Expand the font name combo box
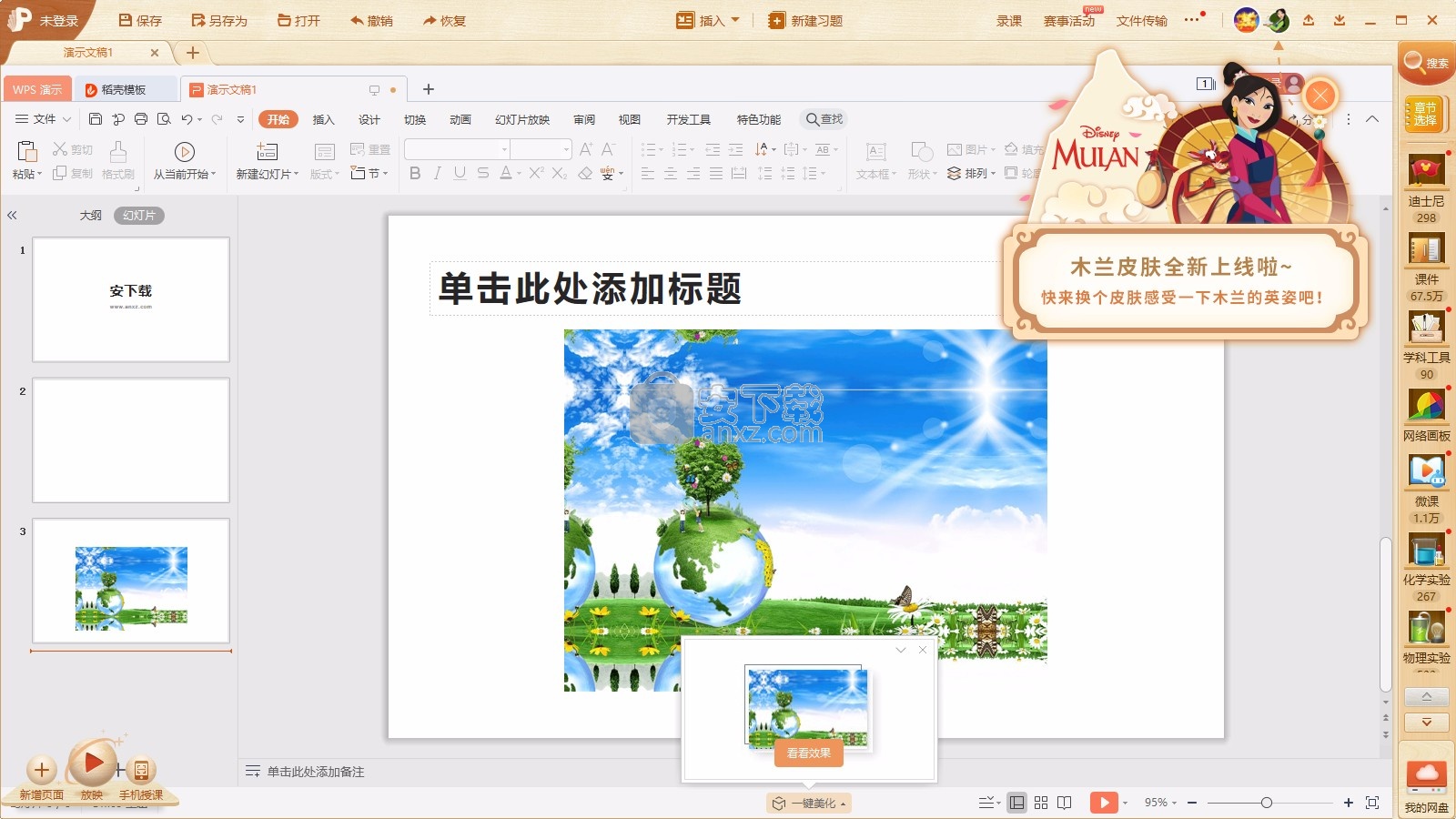The image size is (1456, 819). (x=504, y=149)
